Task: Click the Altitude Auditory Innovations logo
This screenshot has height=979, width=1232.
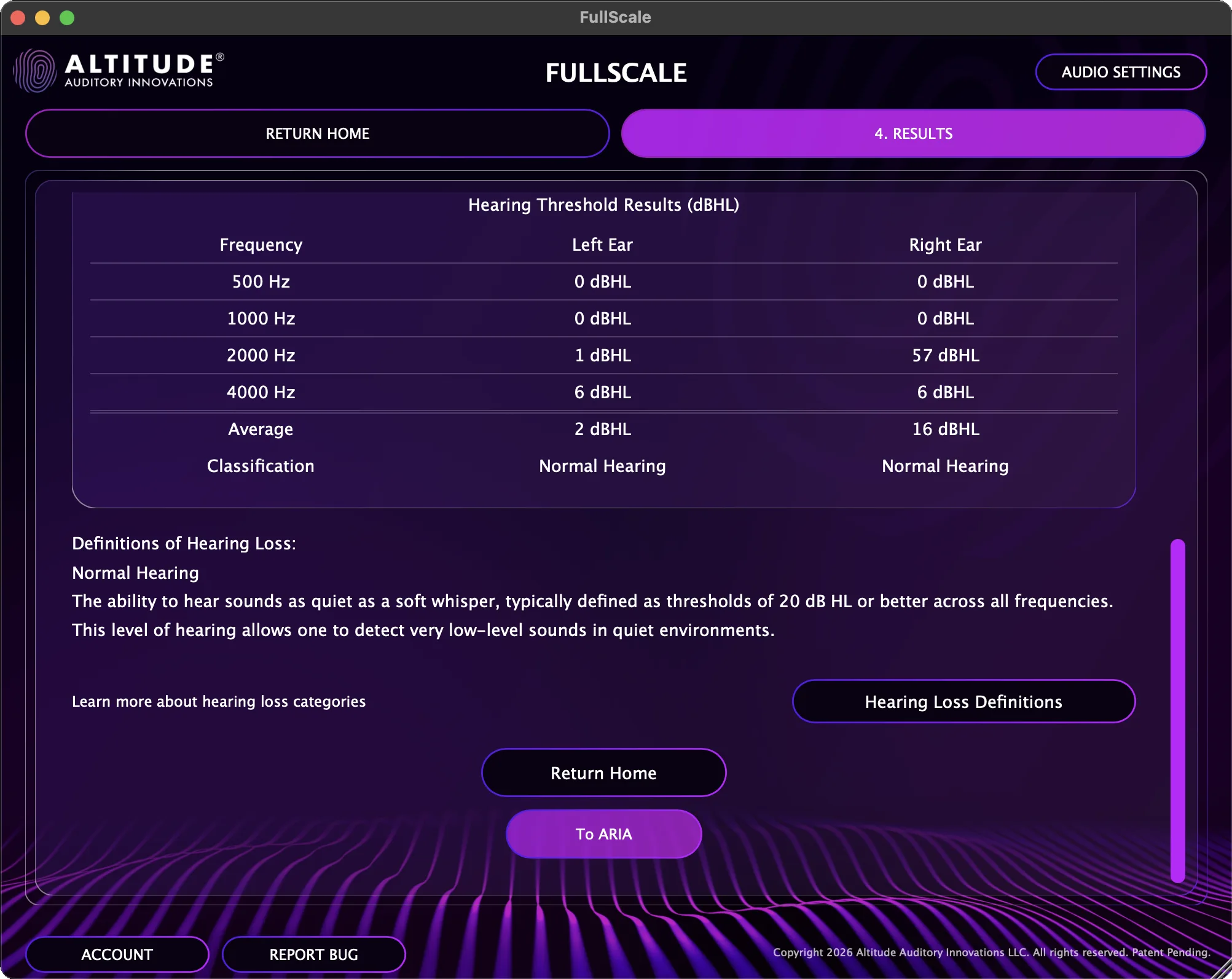Action: coord(119,71)
